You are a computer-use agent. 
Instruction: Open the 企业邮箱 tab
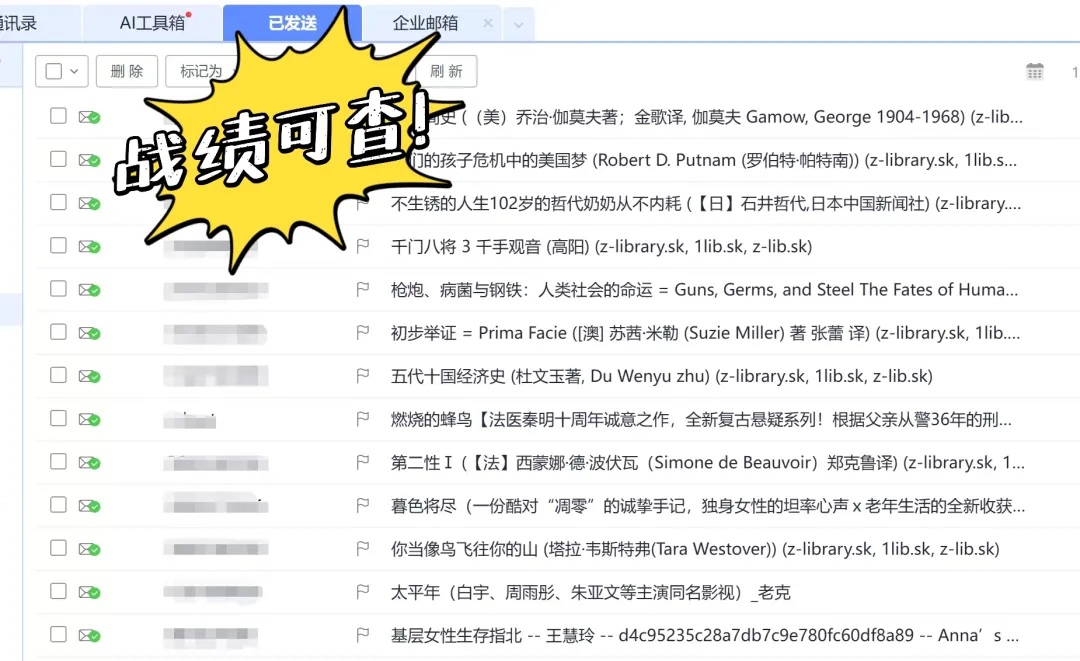[x=425, y=23]
